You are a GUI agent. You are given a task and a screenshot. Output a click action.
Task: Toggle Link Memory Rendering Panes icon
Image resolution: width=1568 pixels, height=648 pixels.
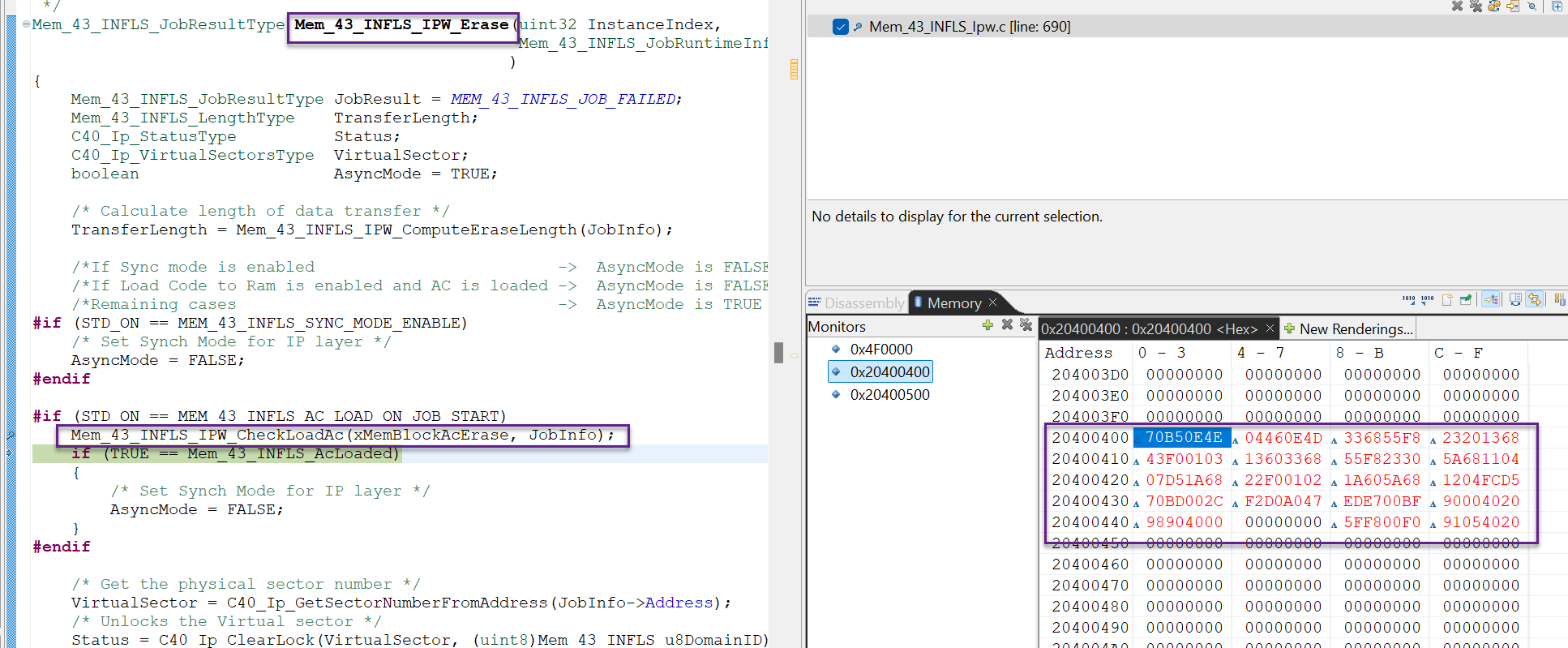click(x=1490, y=299)
